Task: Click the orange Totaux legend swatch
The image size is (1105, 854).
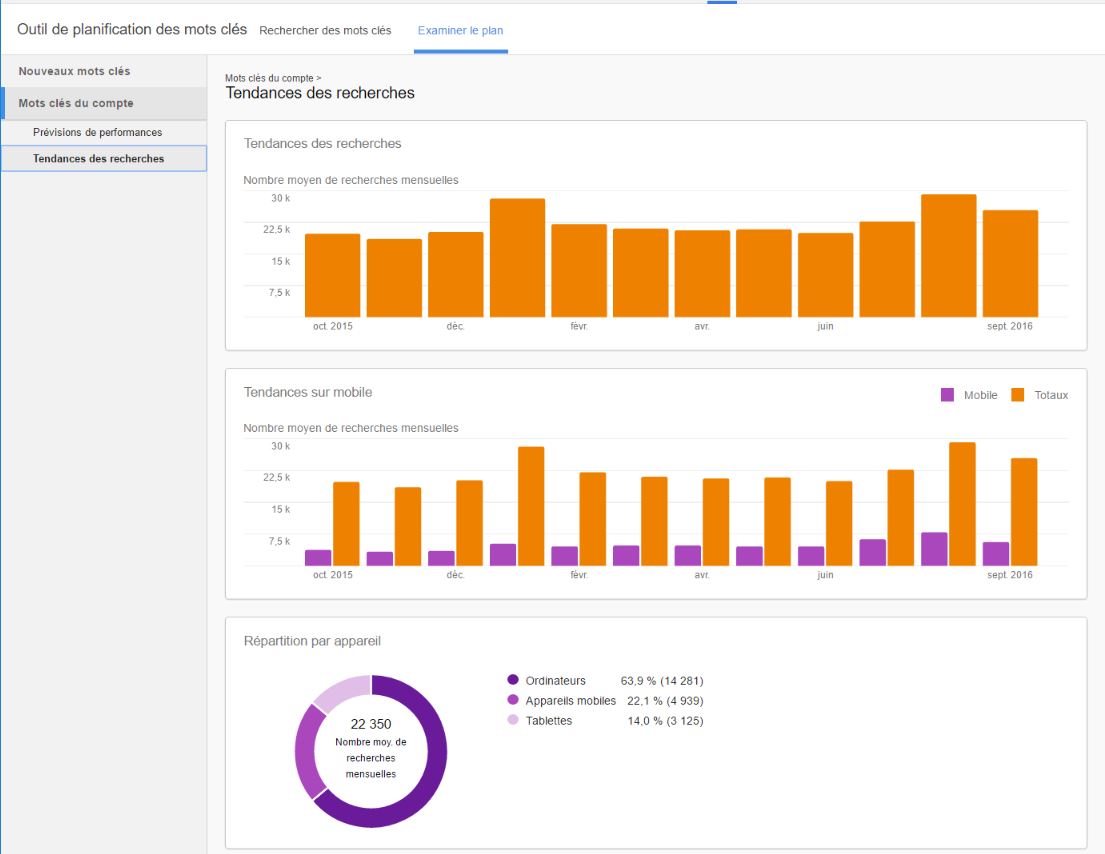Action: [x=1018, y=395]
